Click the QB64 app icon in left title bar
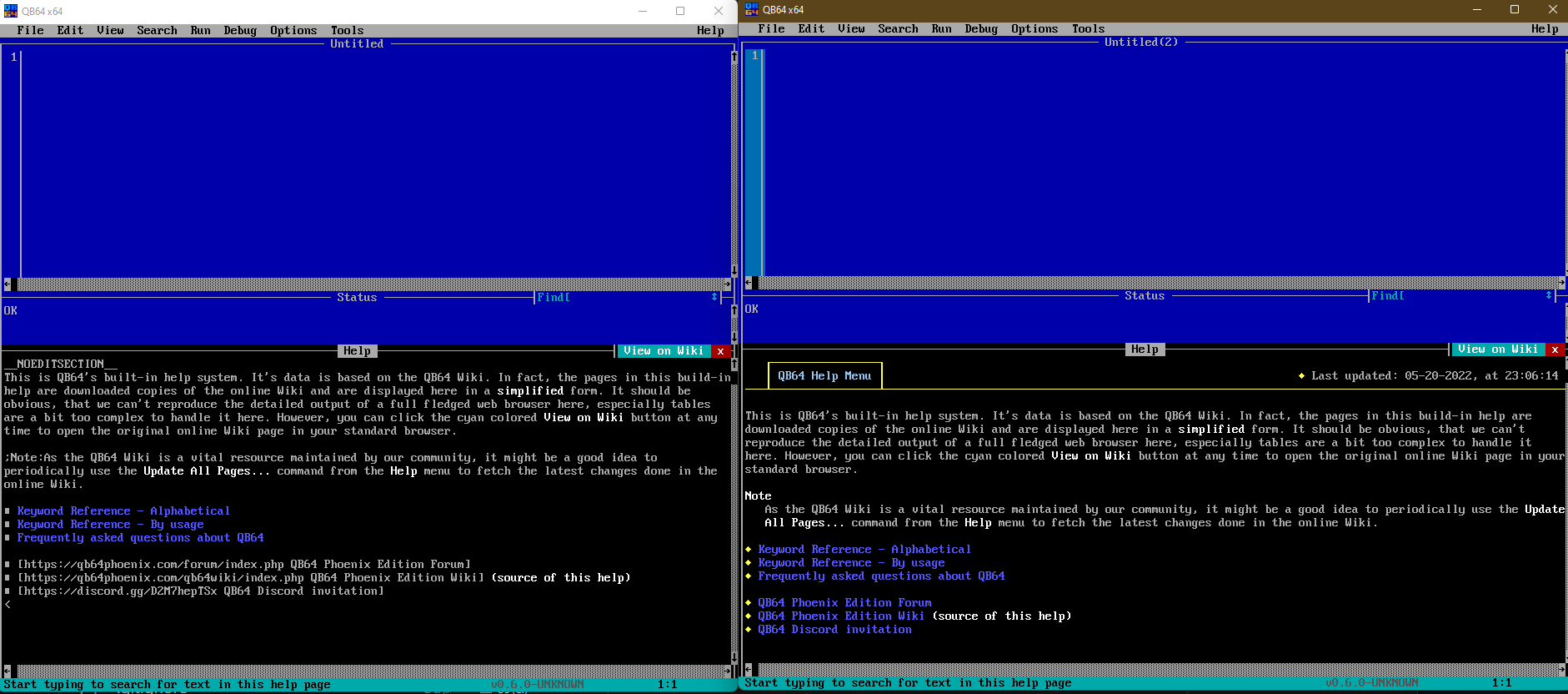The height and width of the screenshot is (694, 1568). (x=10, y=11)
